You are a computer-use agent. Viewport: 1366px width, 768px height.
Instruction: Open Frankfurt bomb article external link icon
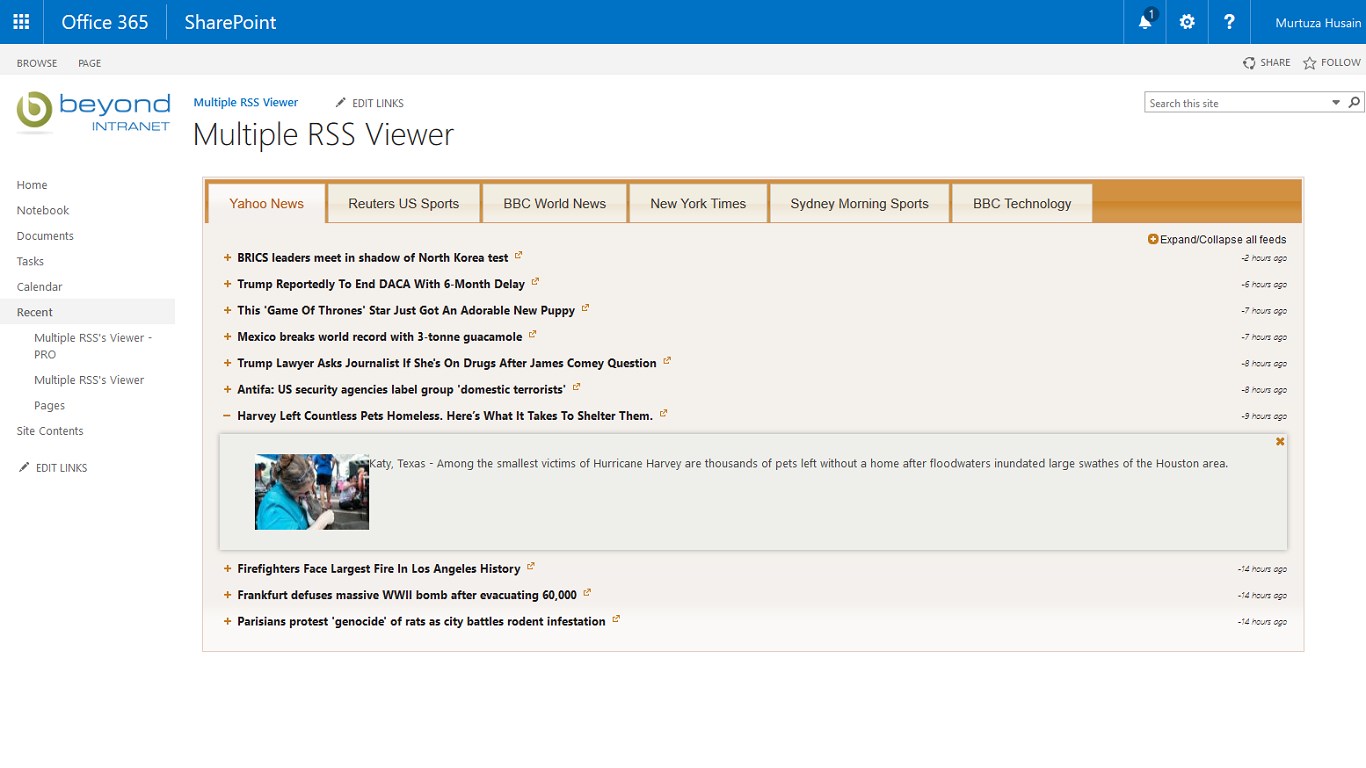pyautogui.click(x=587, y=592)
